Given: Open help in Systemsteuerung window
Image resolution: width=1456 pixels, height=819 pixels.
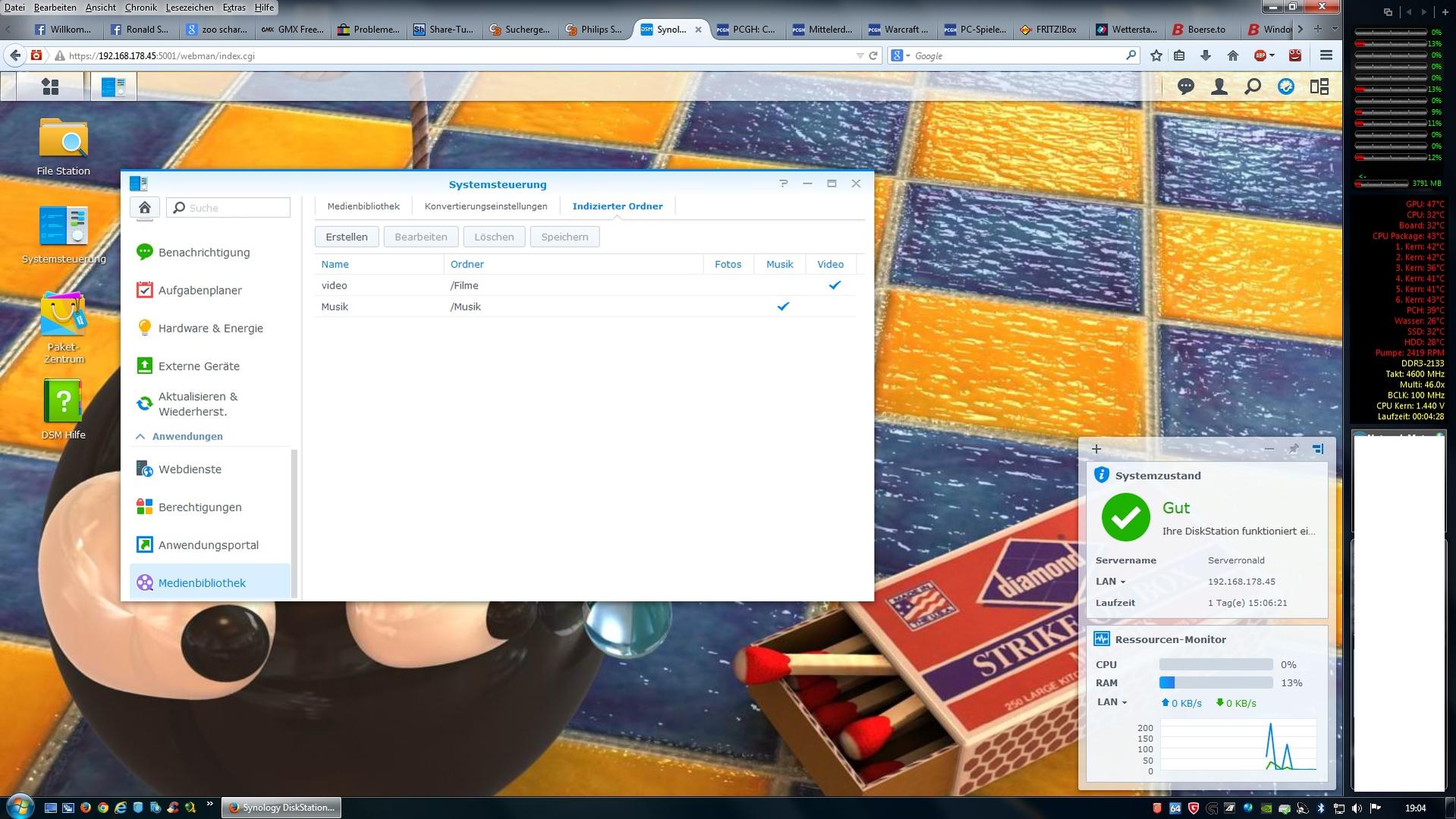Looking at the screenshot, I should coord(784,184).
